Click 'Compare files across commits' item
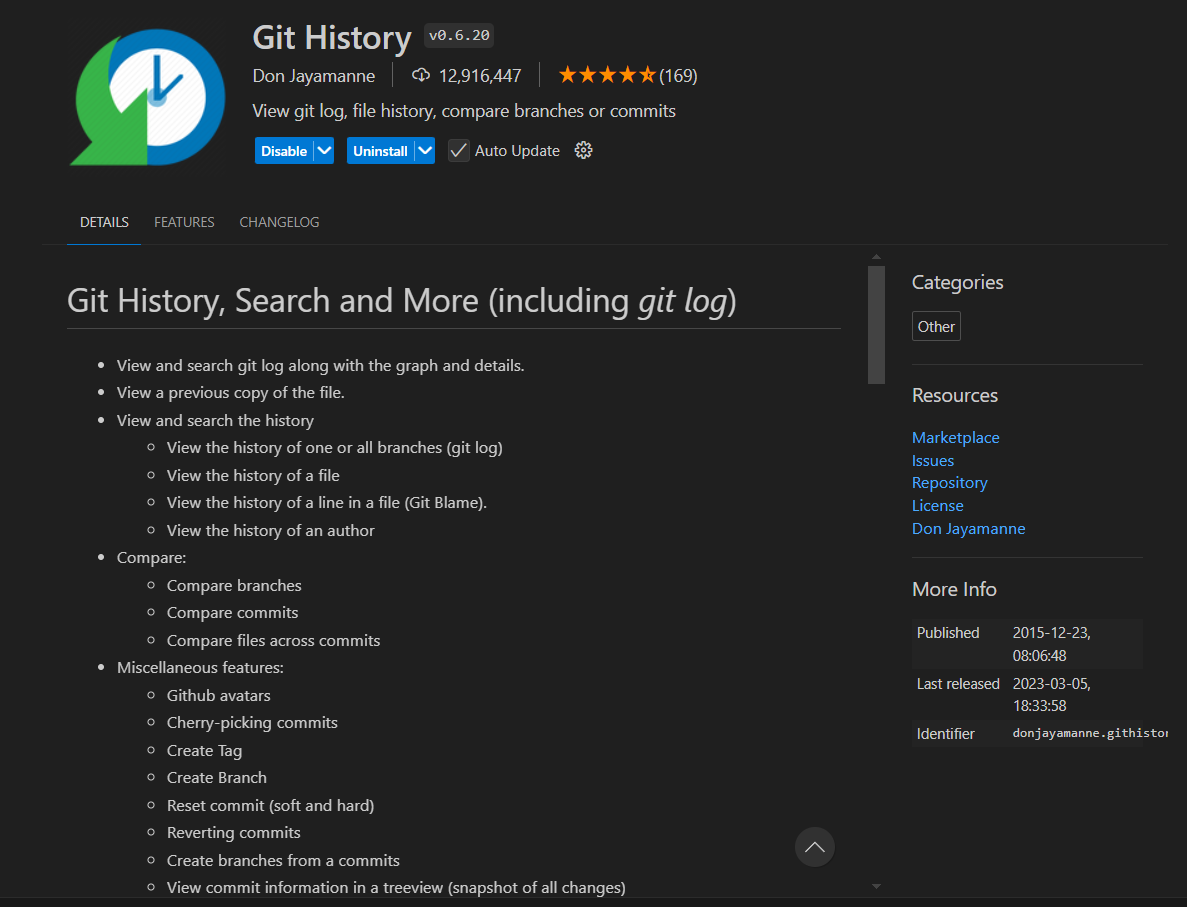Screen dimensions: 1187x907 (x=273, y=641)
